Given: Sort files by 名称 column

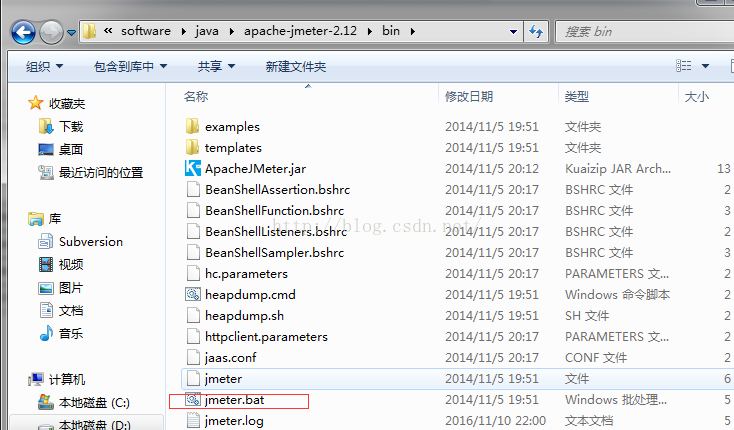Looking at the screenshot, I should tap(196, 96).
